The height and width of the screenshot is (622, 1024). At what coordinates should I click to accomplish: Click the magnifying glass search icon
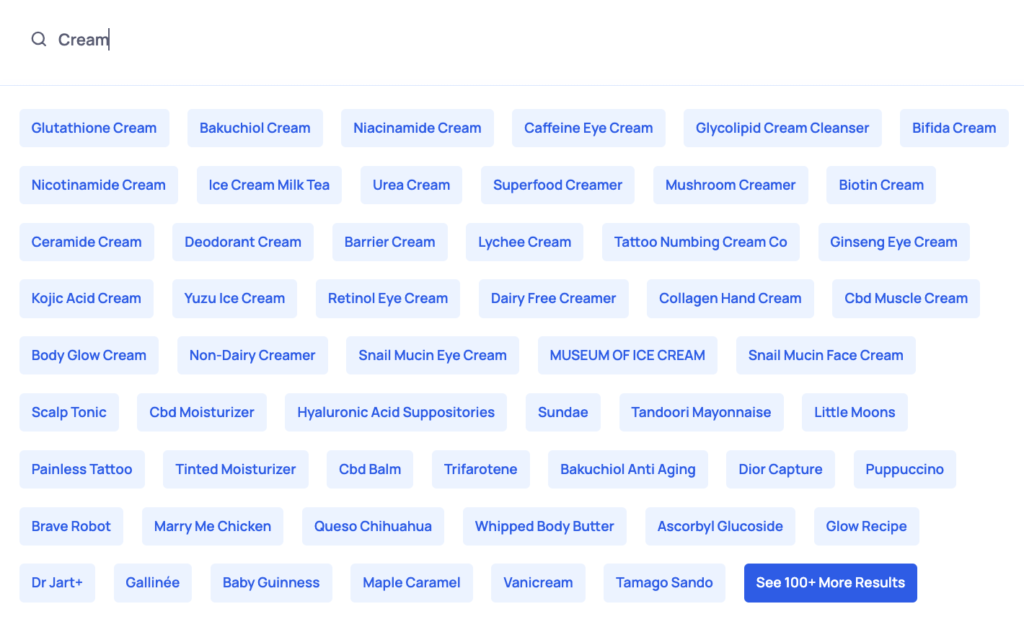click(x=38, y=39)
